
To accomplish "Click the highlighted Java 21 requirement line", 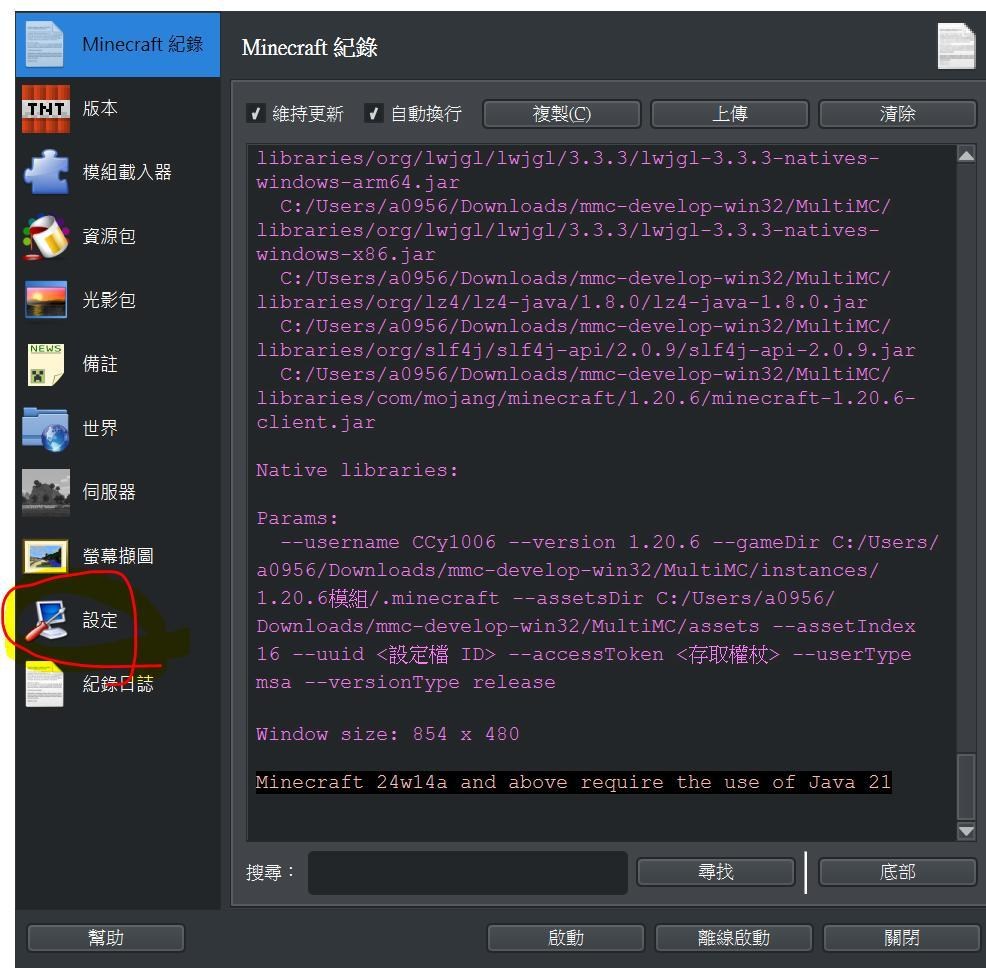I will (x=573, y=782).
